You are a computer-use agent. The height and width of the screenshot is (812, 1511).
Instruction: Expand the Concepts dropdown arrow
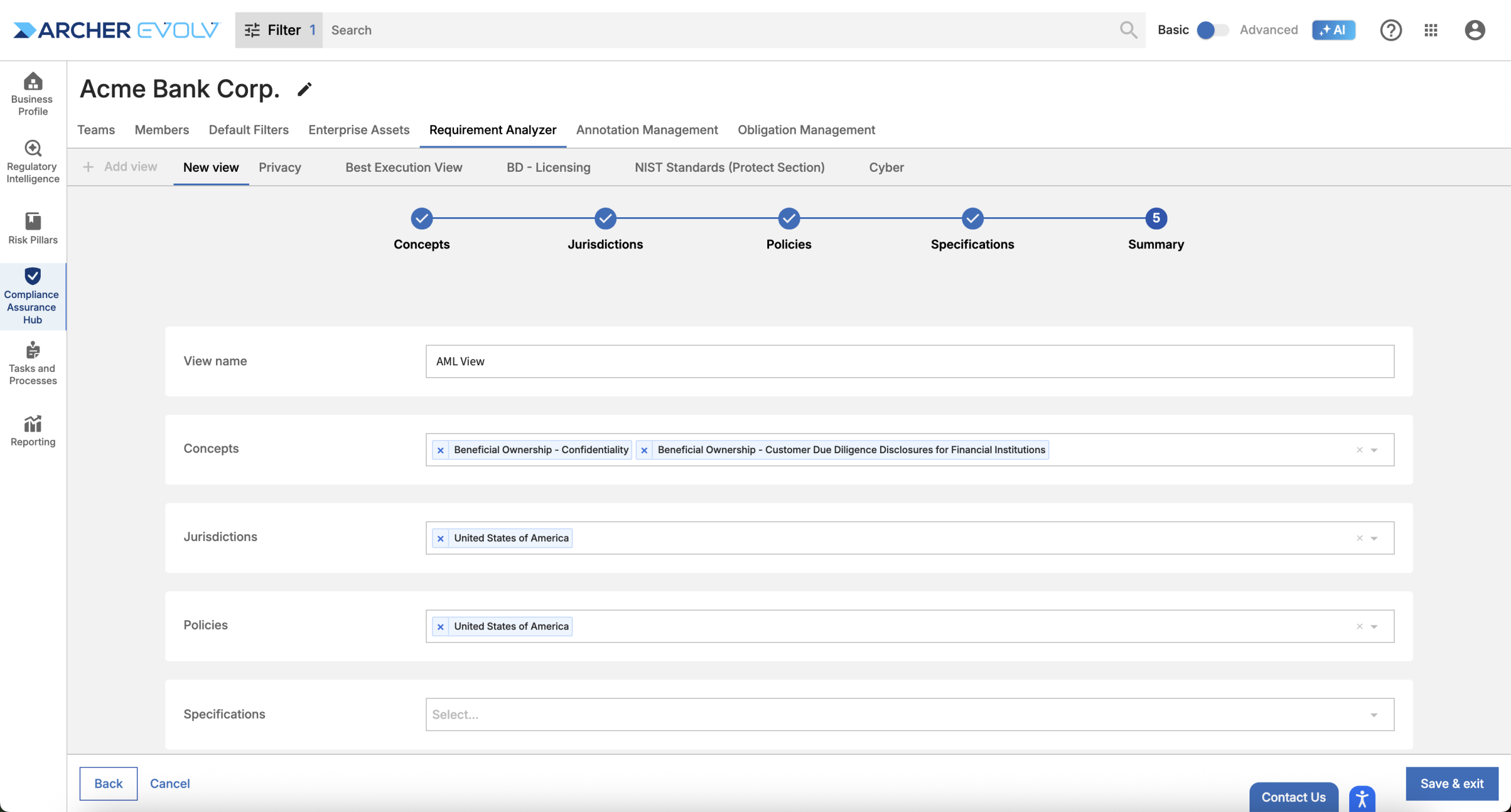[1373, 450]
